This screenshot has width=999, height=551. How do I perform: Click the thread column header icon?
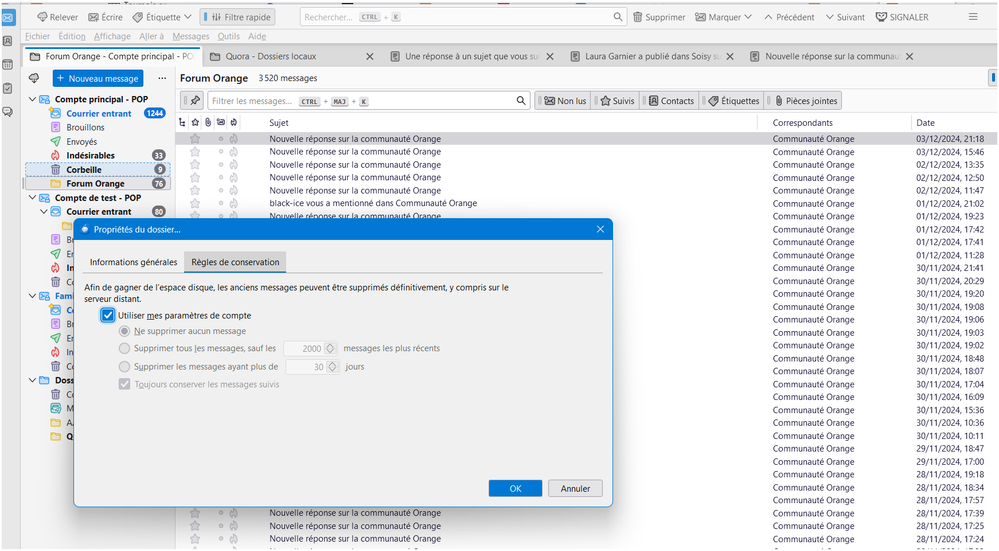tap(182, 123)
